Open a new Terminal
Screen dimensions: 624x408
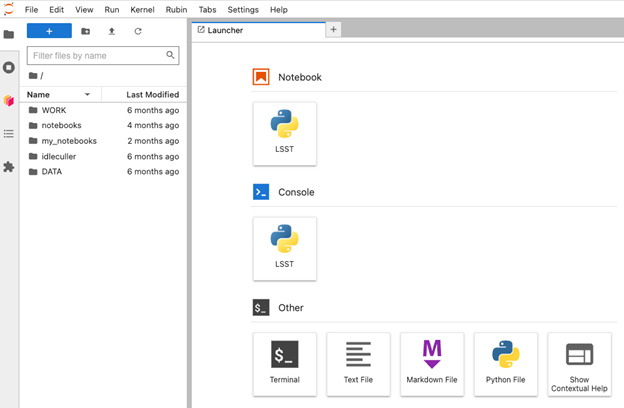pos(285,364)
